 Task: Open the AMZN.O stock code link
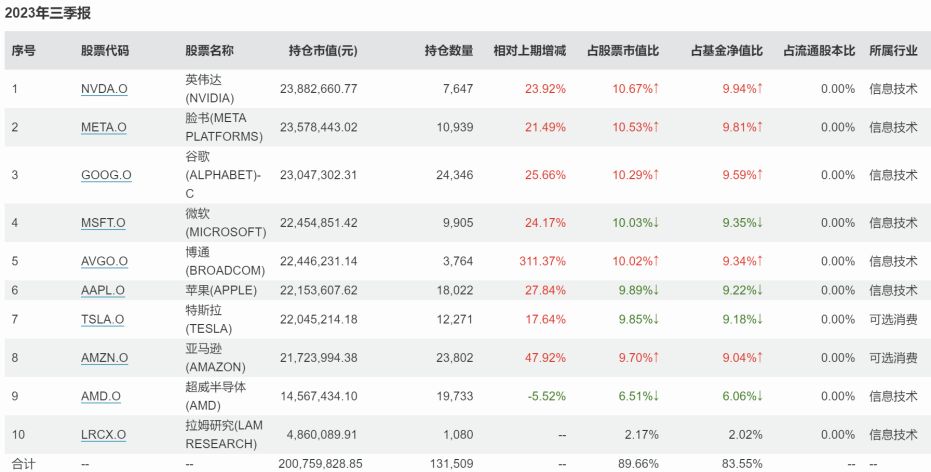(x=104, y=358)
